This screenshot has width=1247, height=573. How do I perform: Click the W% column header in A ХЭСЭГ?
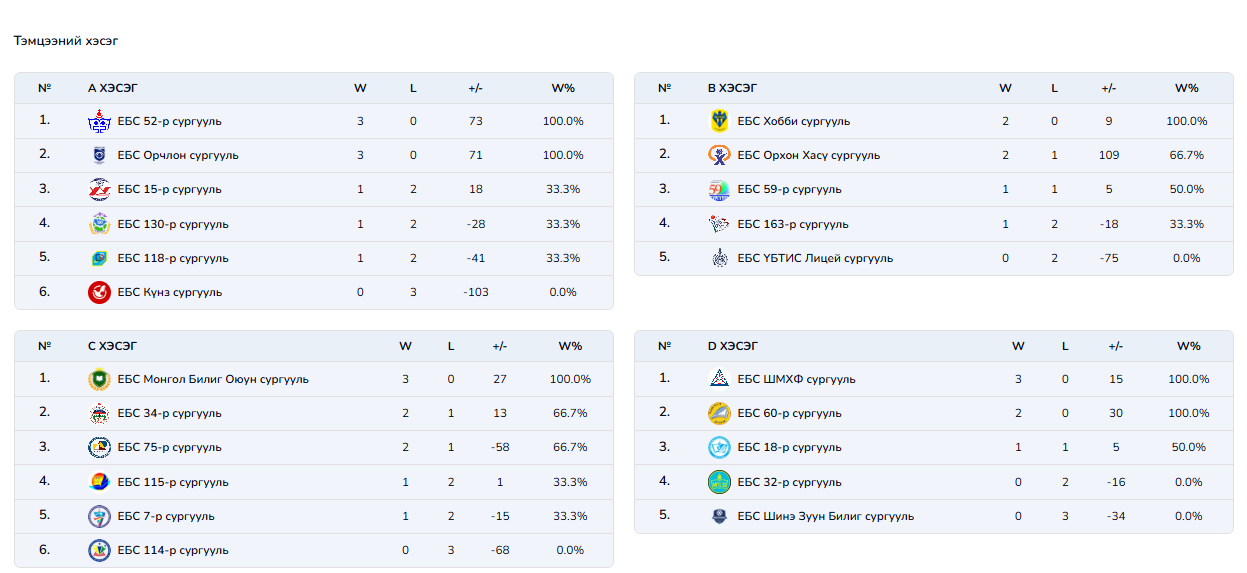click(563, 88)
